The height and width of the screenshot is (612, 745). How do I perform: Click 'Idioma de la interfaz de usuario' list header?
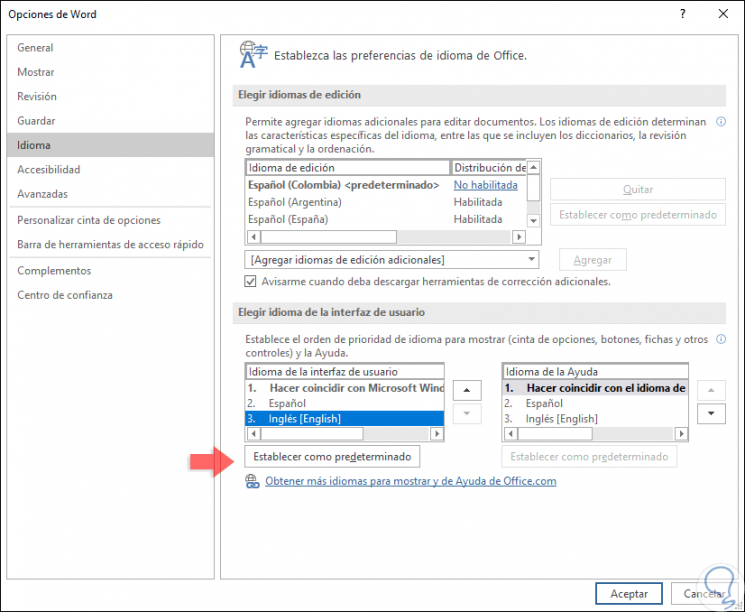tap(345, 372)
